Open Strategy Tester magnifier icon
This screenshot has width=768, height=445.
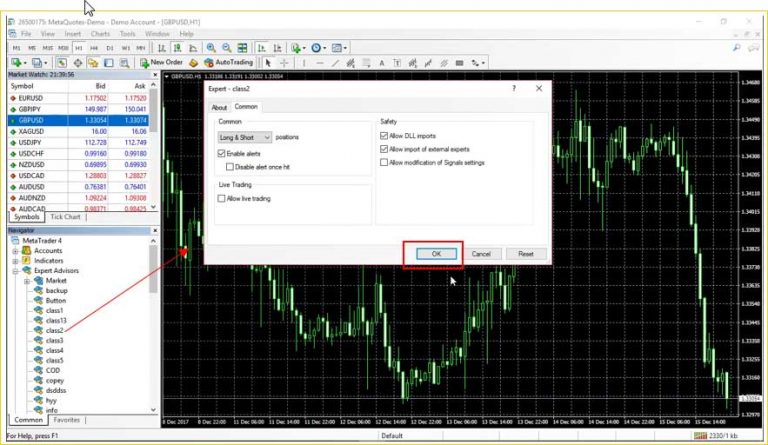click(x=124, y=63)
